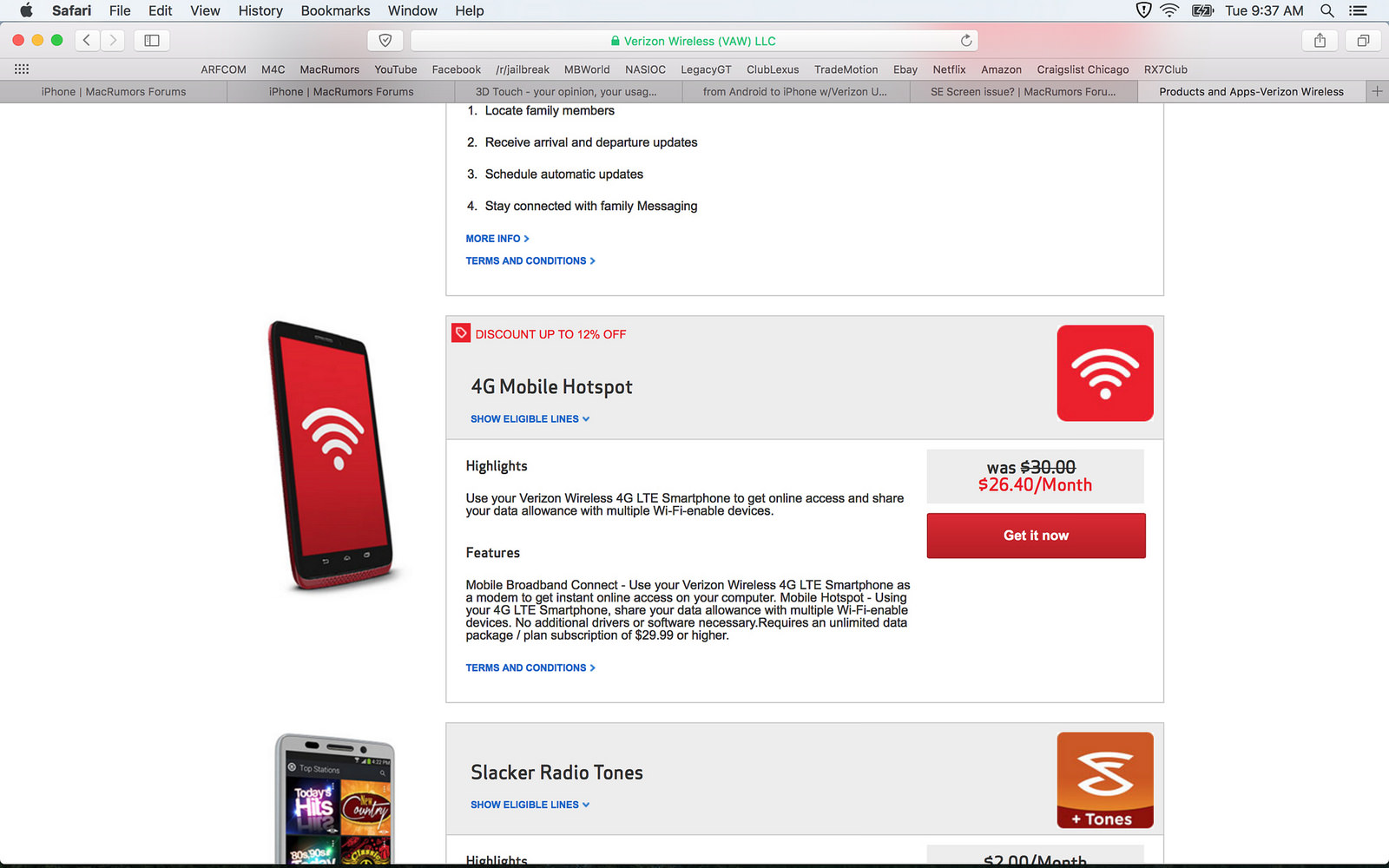Open the MacRumors bookmark
Image resolution: width=1389 pixels, height=868 pixels.
point(330,69)
